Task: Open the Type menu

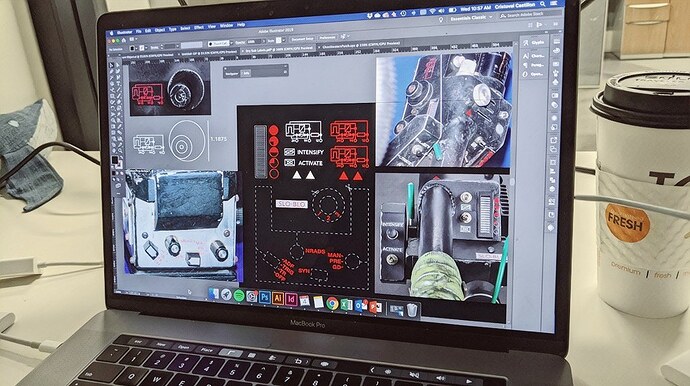Action: click(173, 29)
